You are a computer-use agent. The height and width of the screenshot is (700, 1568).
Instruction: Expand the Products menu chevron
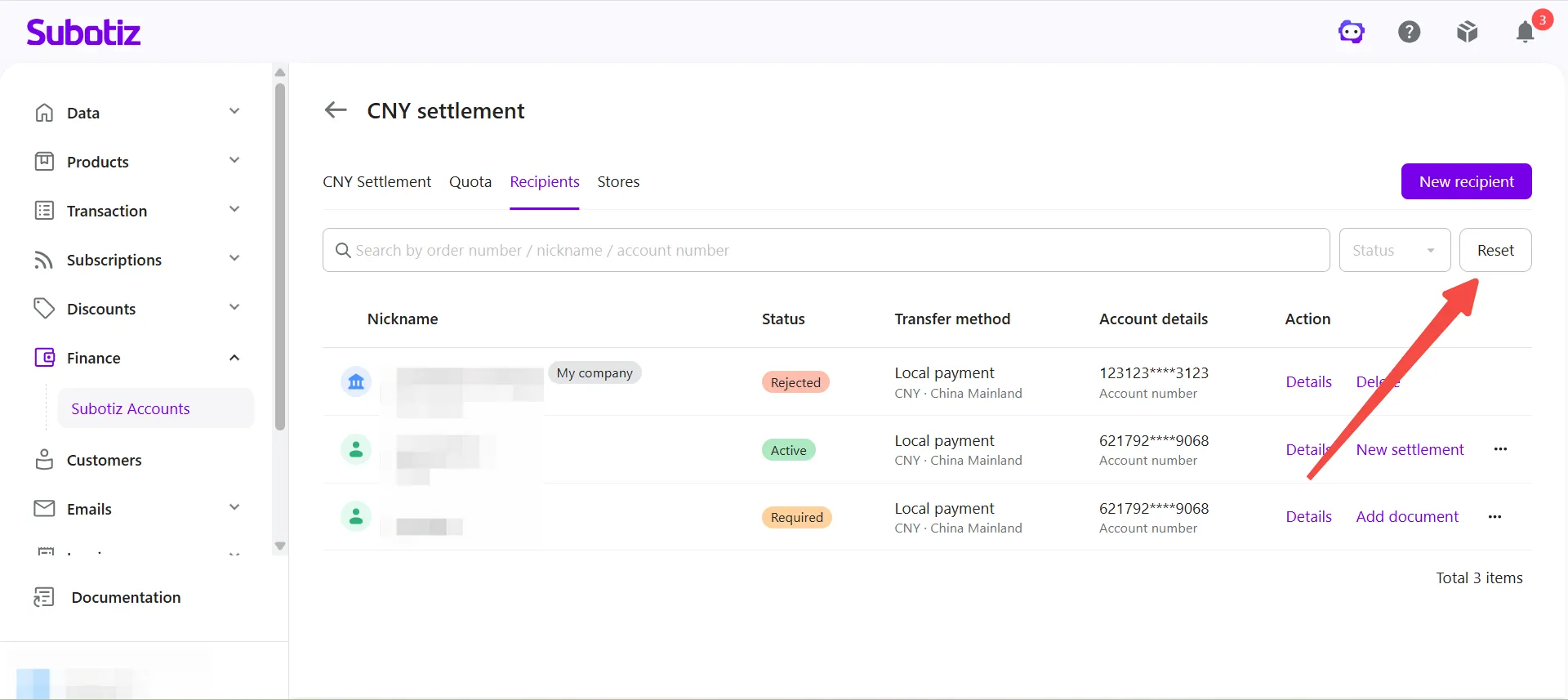234,161
